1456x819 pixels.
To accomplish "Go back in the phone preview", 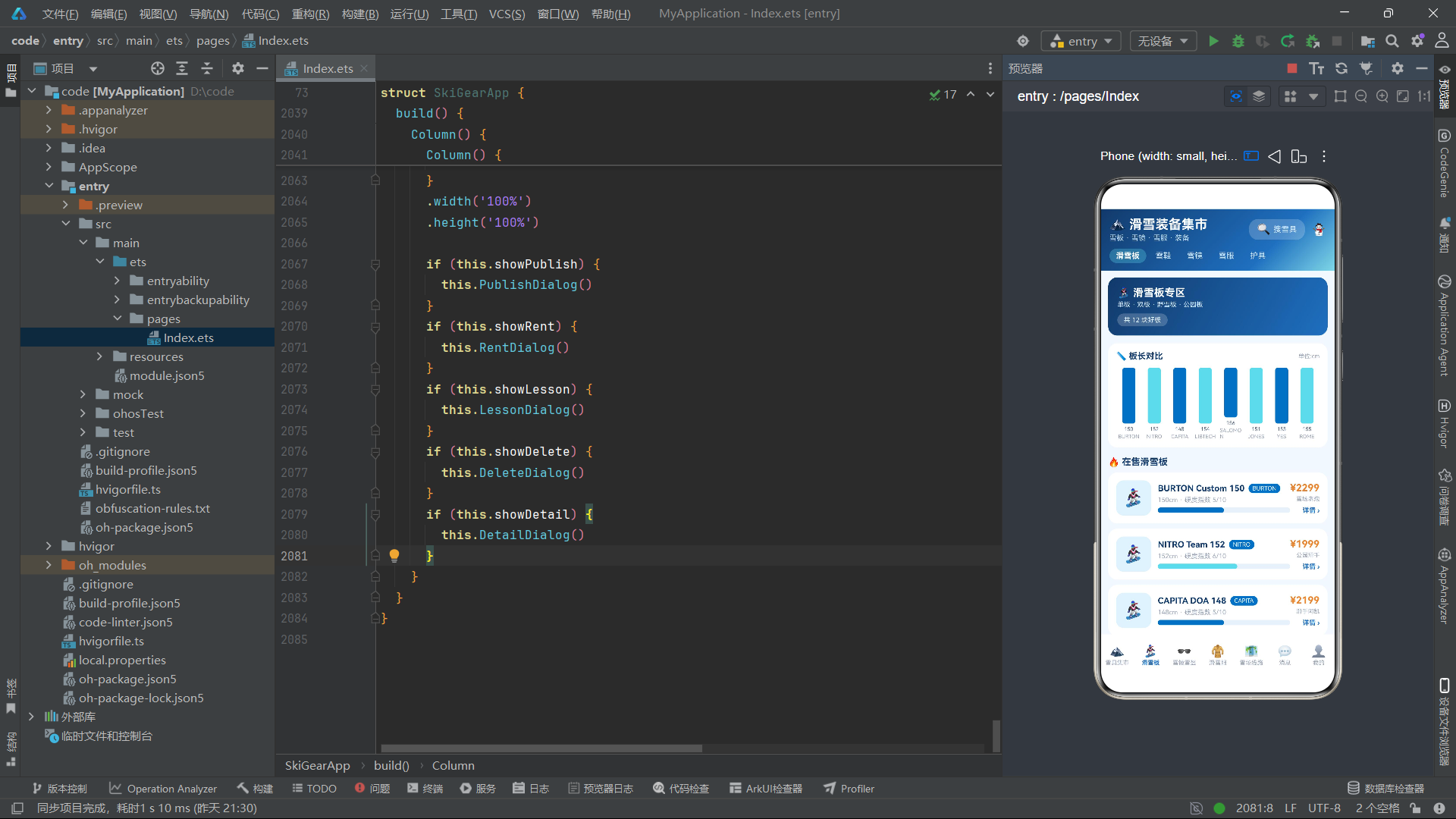I will tap(1275, 156).
